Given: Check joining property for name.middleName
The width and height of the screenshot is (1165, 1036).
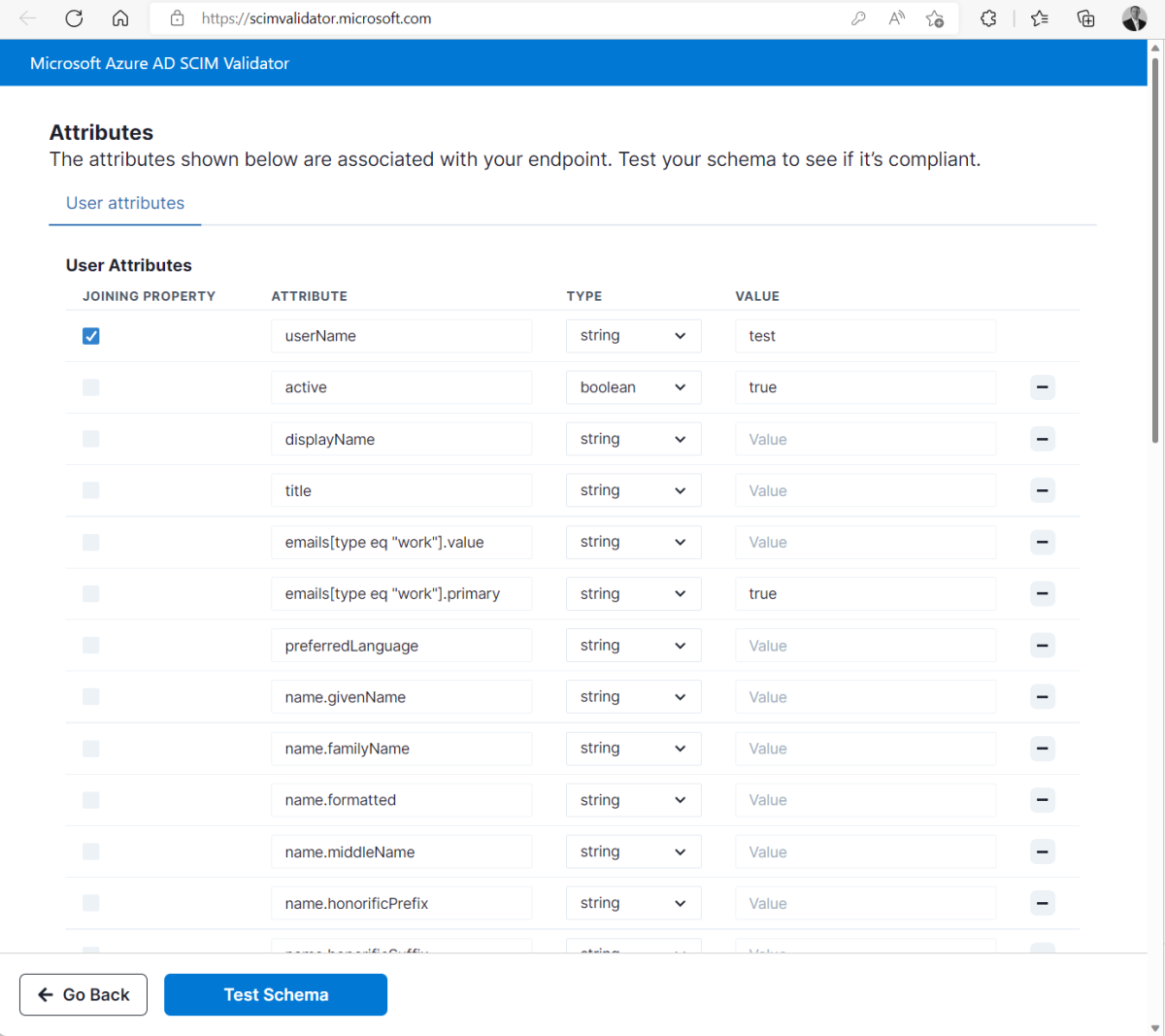Looking at the screenshot, I should [91, 852].
